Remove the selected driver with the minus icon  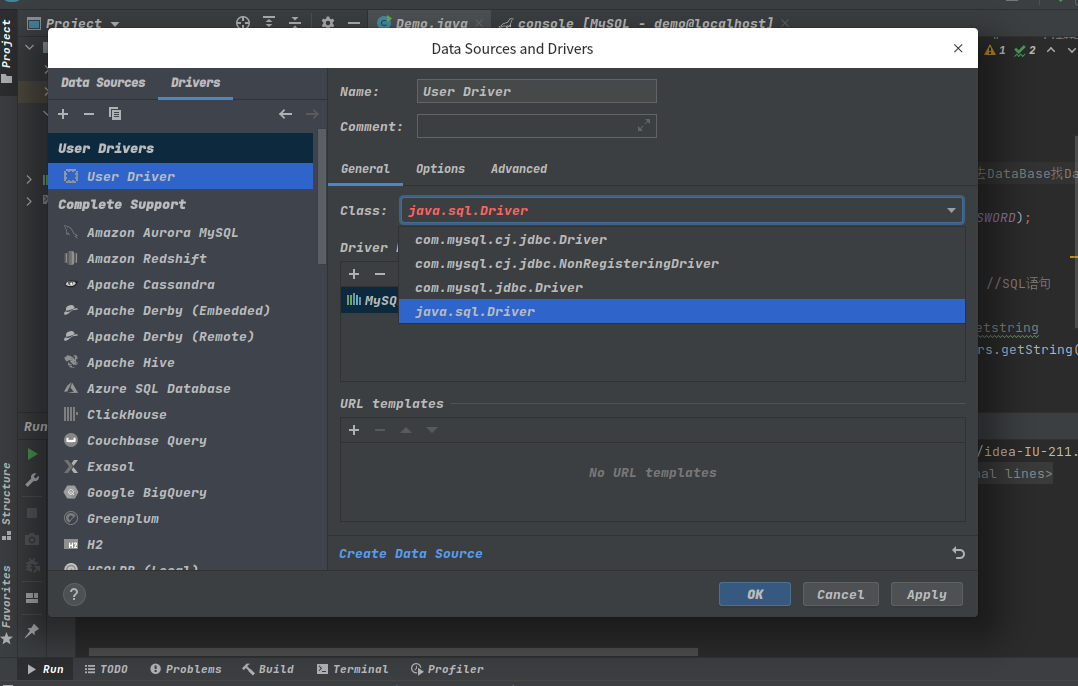point(88,115)
